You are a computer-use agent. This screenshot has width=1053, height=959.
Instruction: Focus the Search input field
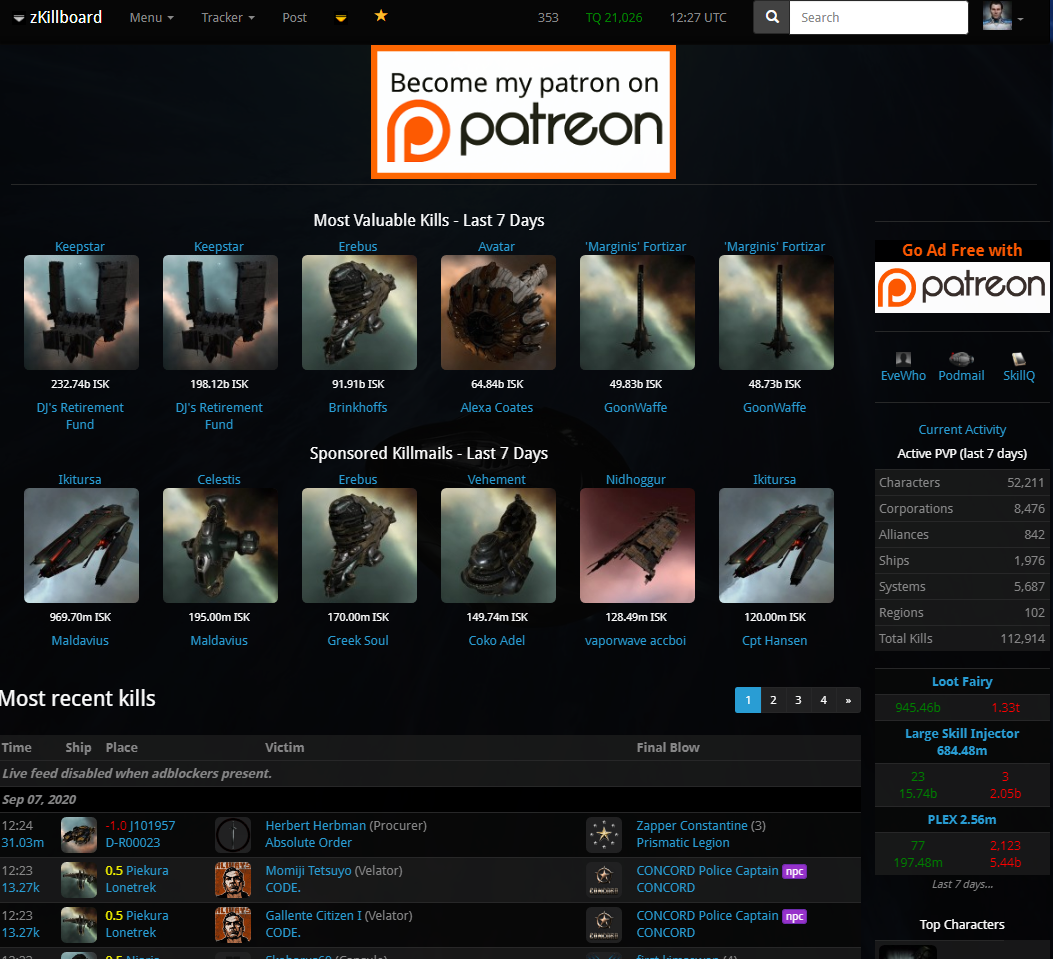pyautogui.click(x=878, y=17)
